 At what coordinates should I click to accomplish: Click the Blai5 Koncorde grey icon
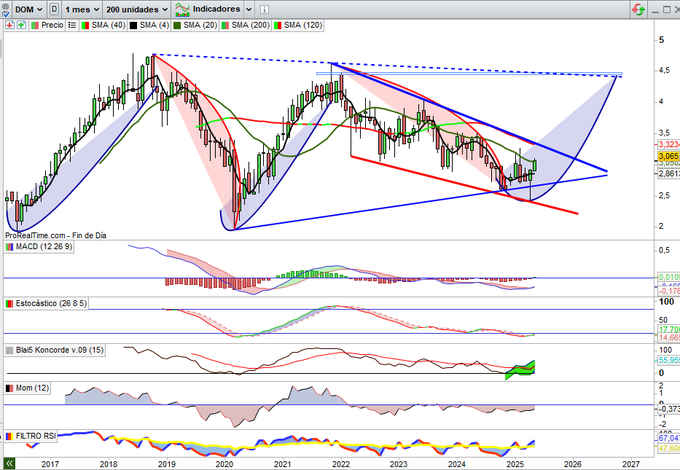click(x=9, y=350)
